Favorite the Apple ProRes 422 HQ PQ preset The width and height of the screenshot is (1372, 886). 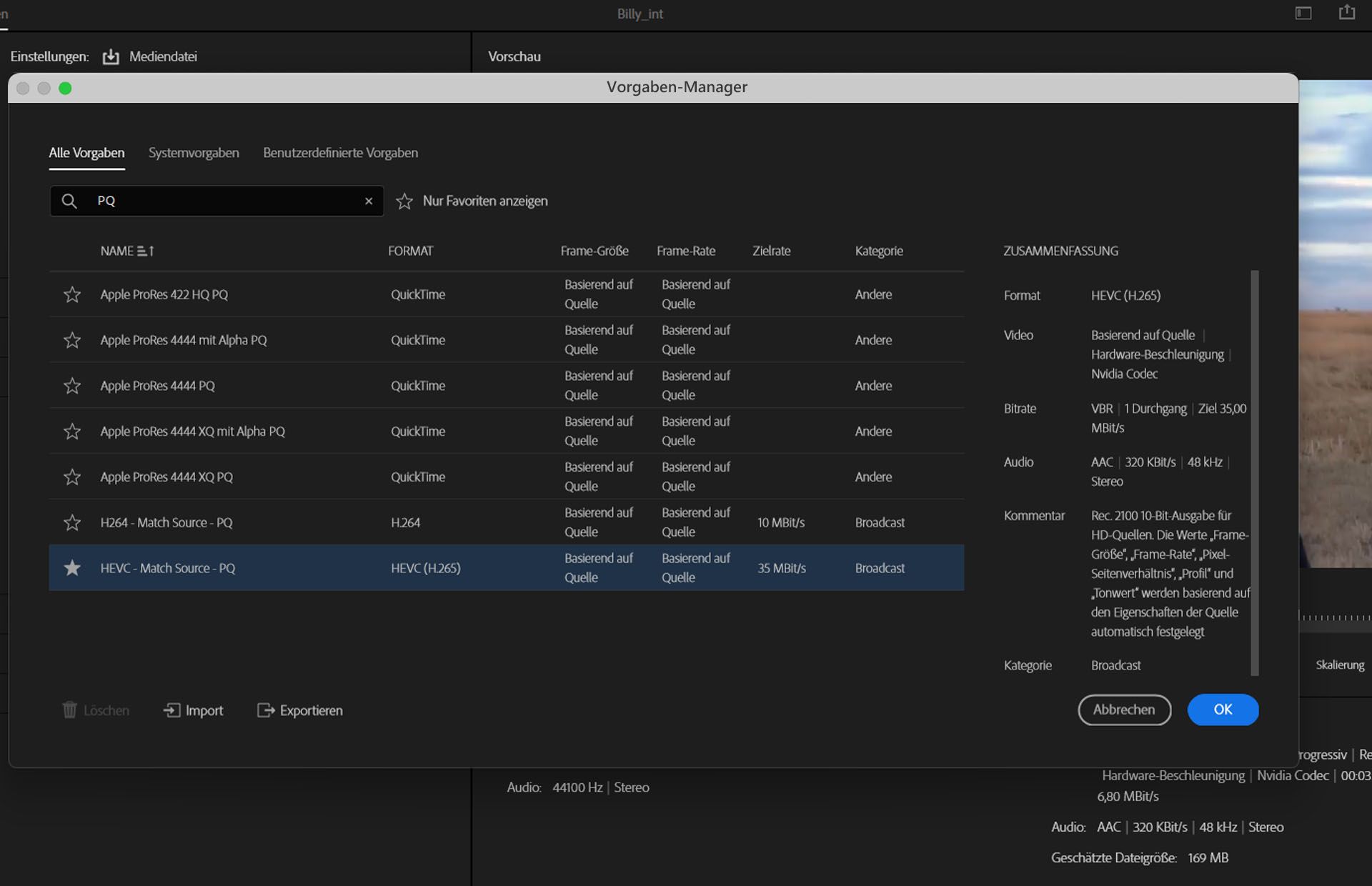click(72, 294)
